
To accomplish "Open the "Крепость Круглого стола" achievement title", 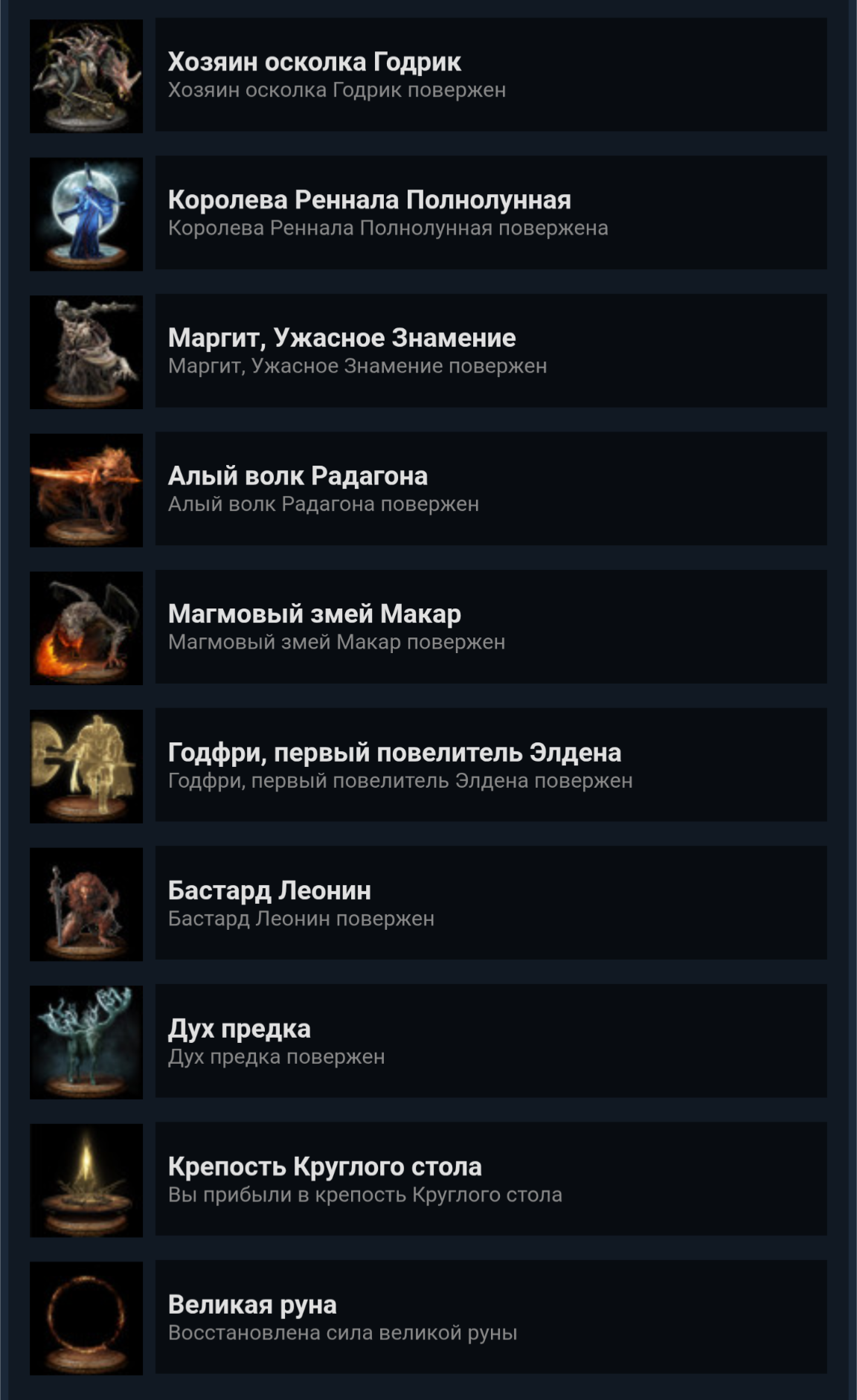I will tap(324, 1166).
